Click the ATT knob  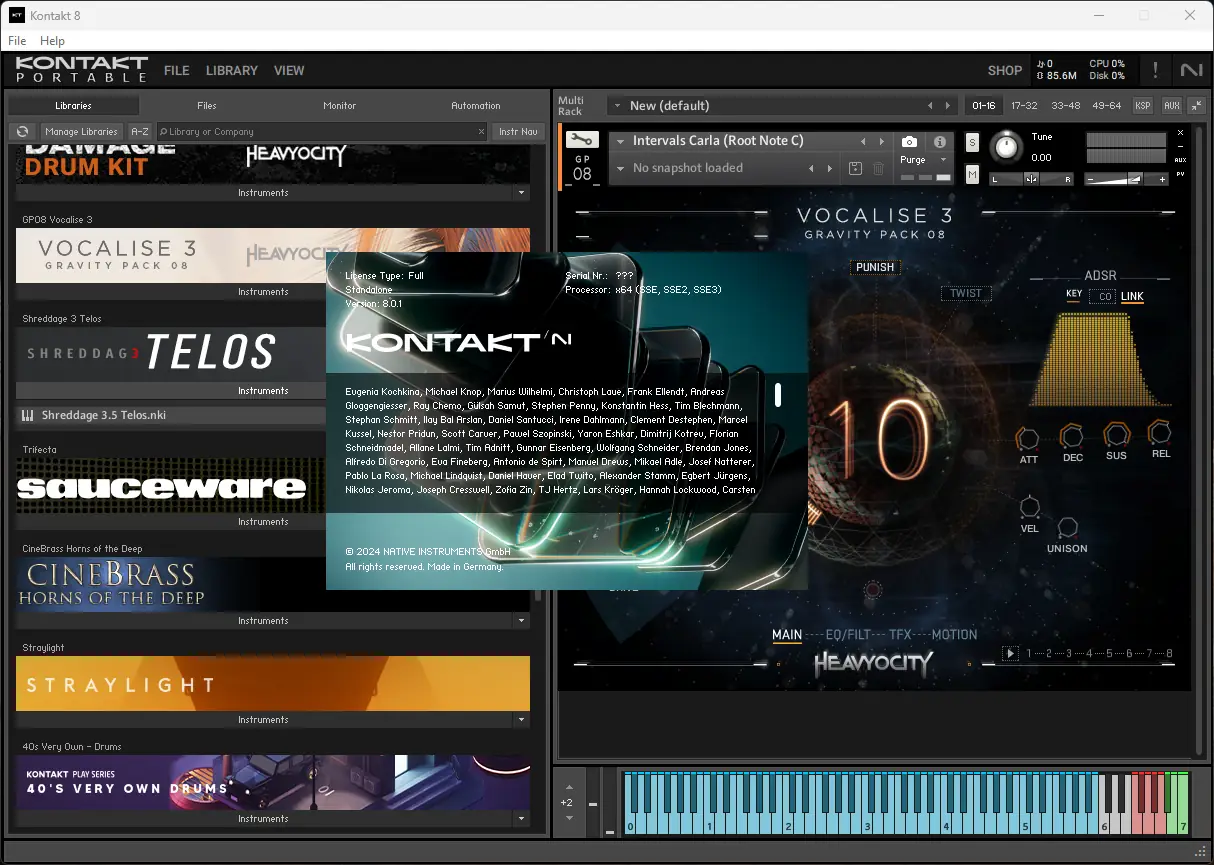click(x=1028, y=437)
